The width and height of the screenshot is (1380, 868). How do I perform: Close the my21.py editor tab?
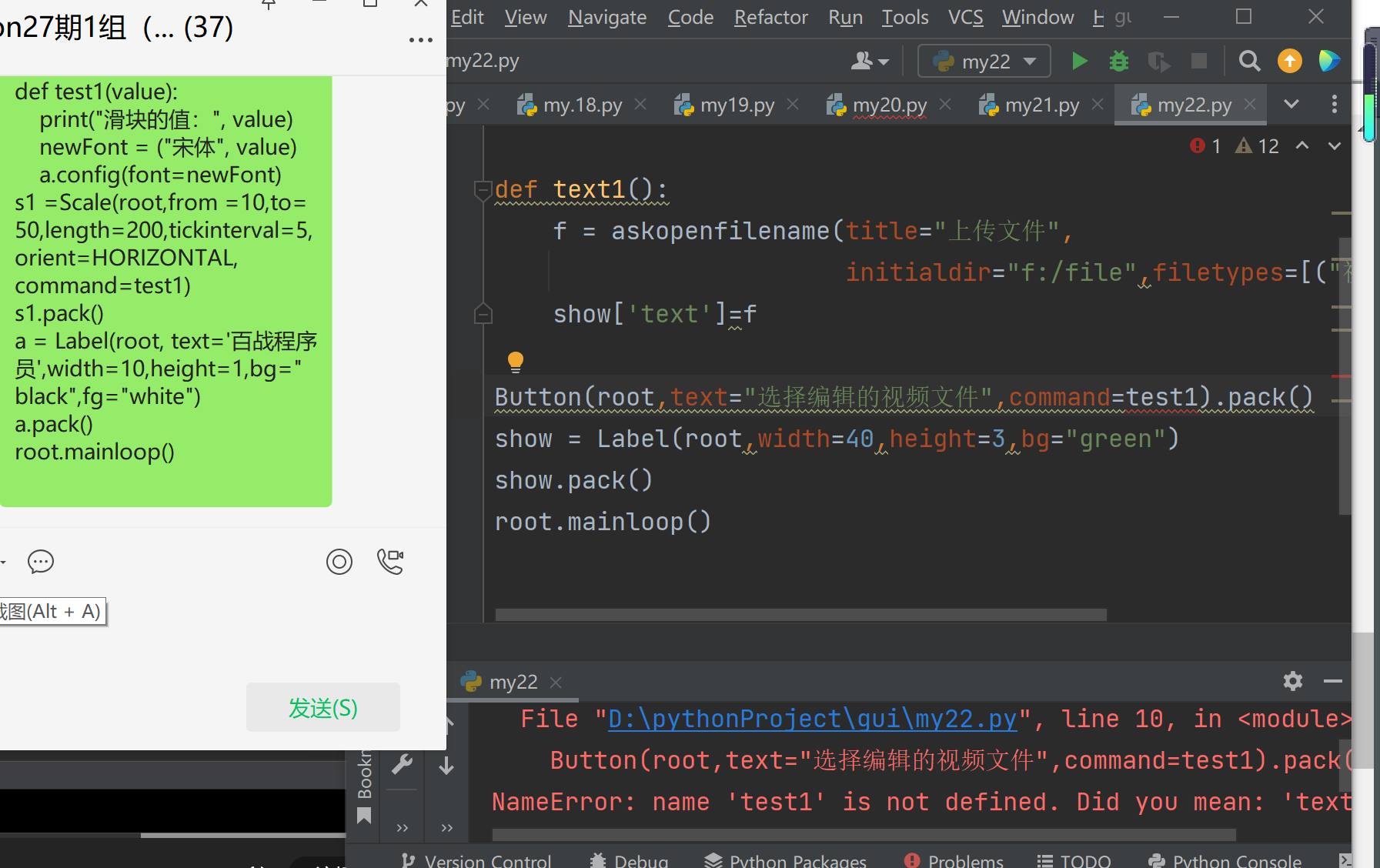tap(1098, 104)
